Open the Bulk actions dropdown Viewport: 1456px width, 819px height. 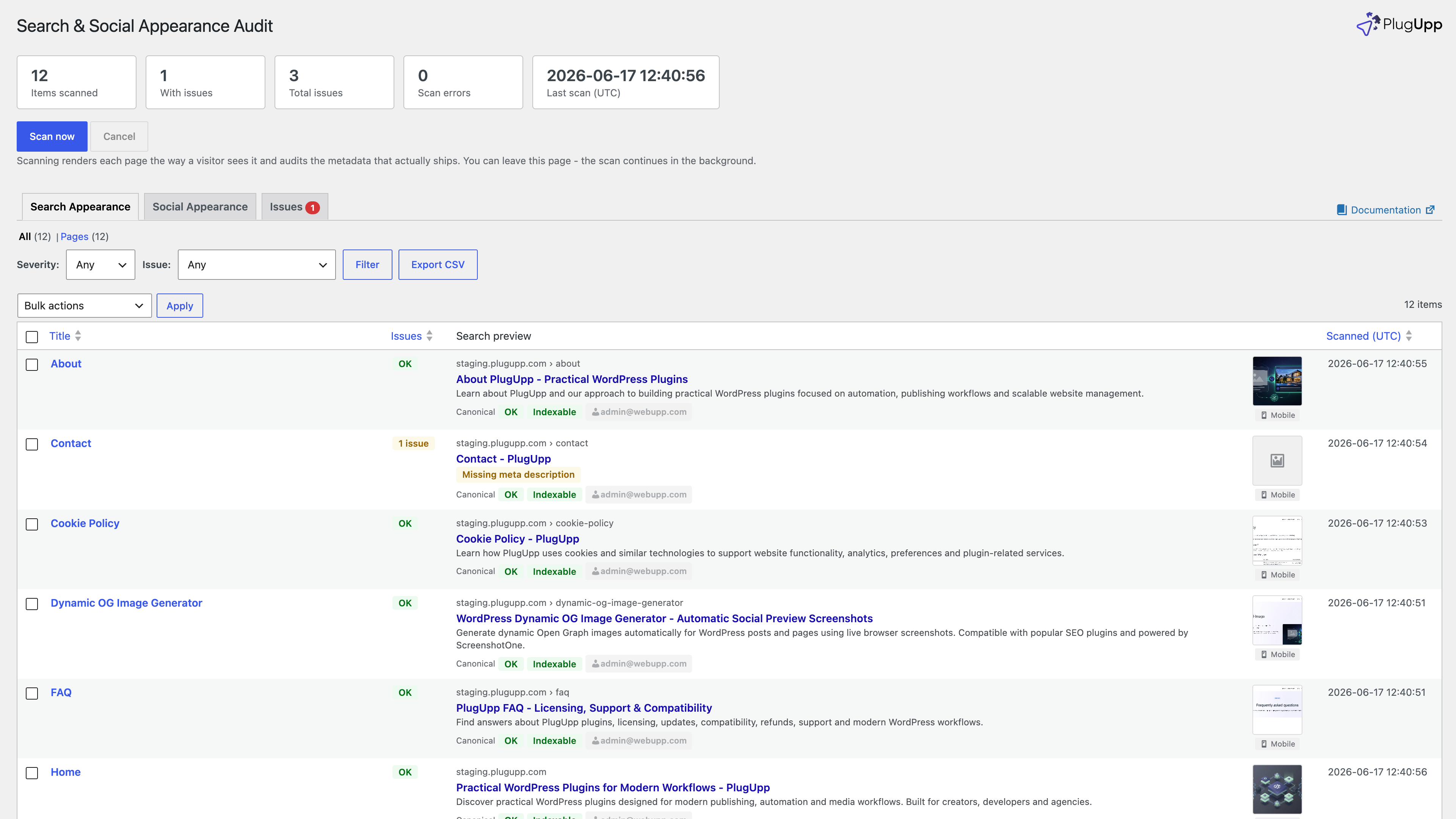pyautogui.click(x=84, y=306)
